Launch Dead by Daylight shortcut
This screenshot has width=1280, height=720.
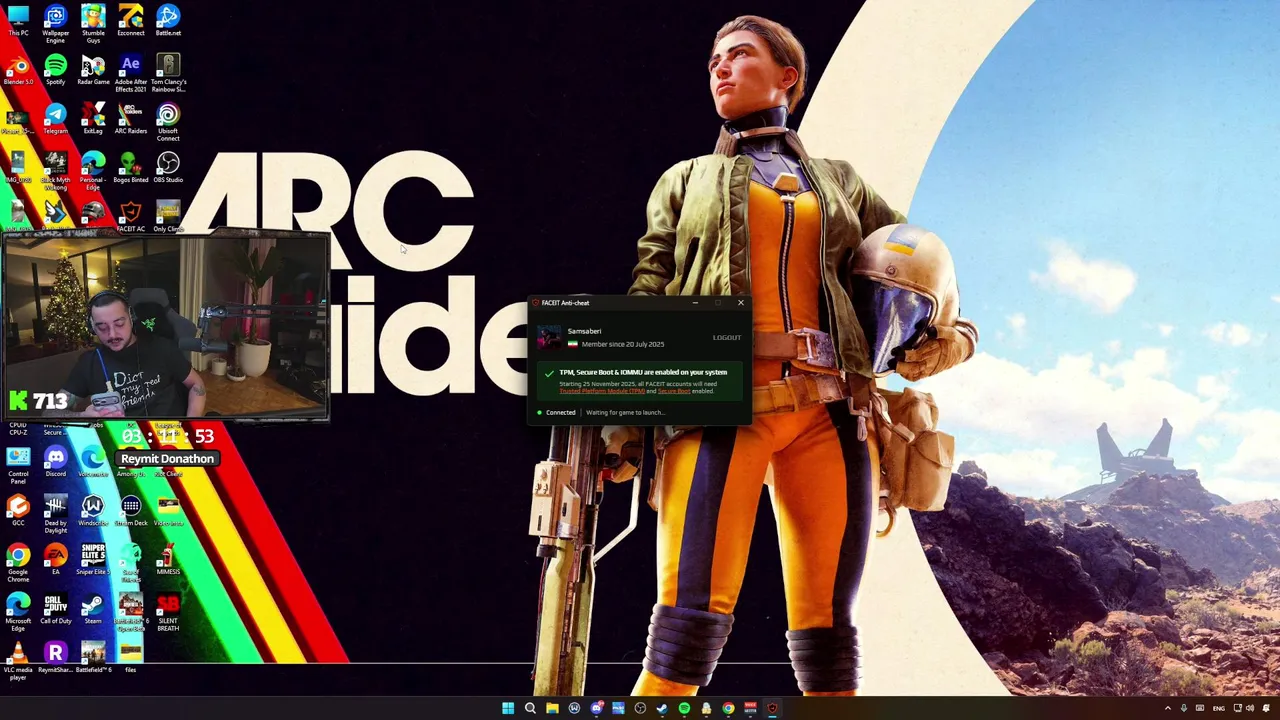coord(55,514)
